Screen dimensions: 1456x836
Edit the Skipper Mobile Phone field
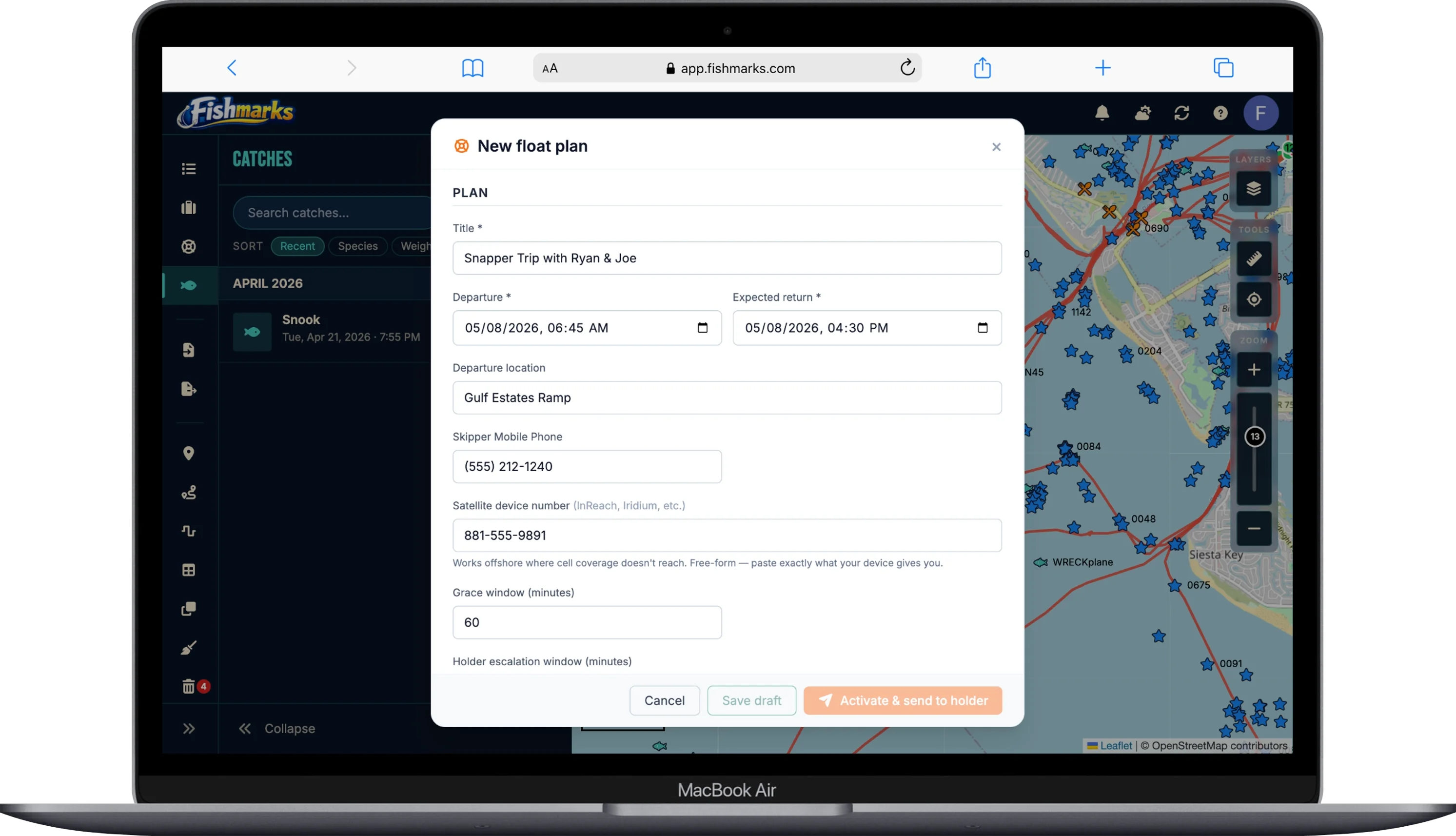pos(587,467)
